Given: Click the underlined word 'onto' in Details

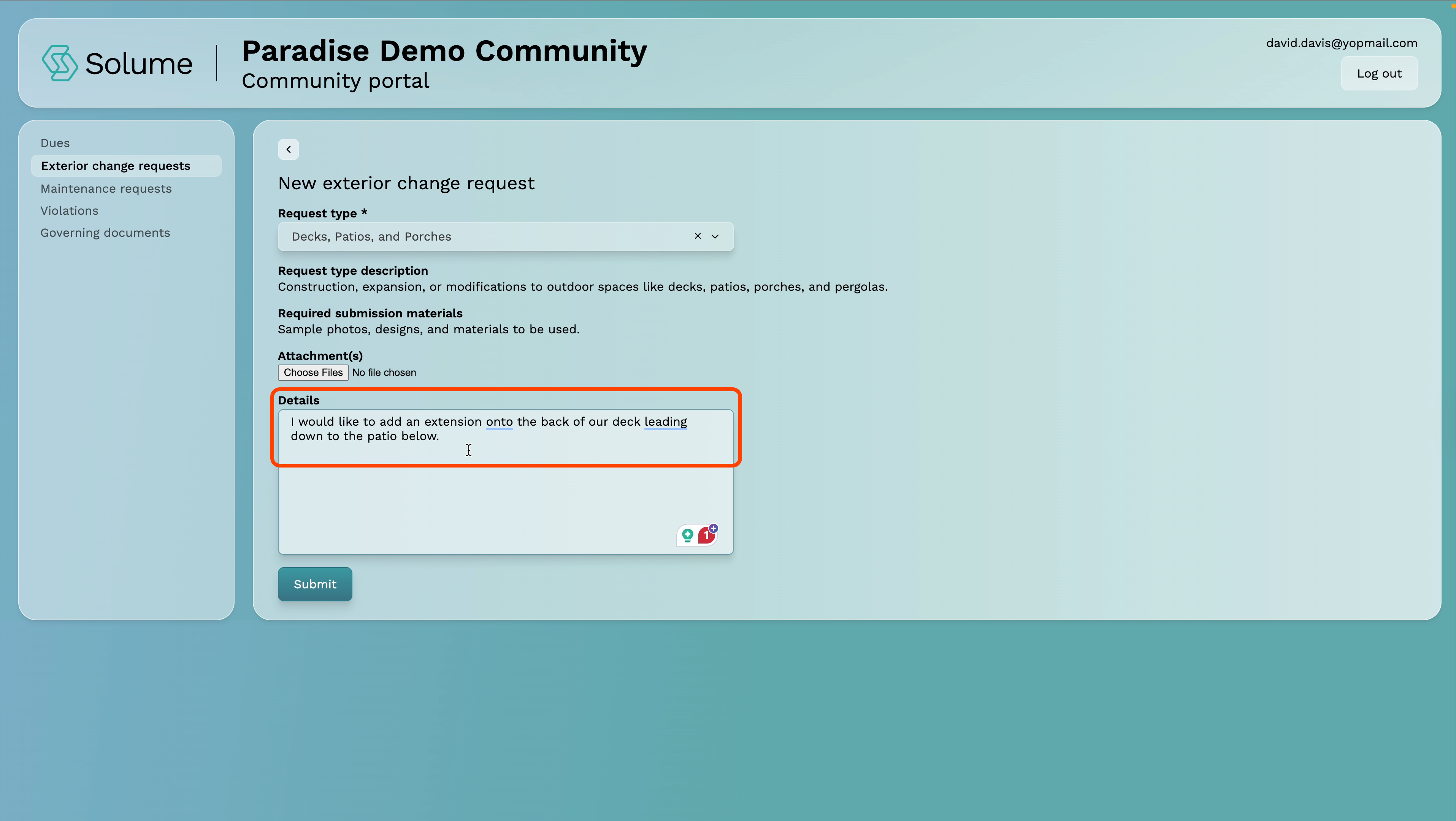Looking at the screenshot, I should 499,422.
